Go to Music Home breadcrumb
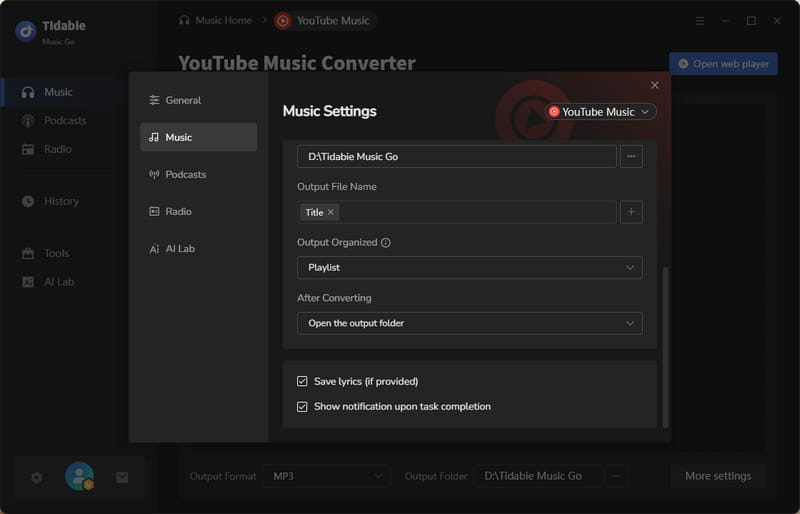The width and height of the screenshot is (800, 514). 215,20
